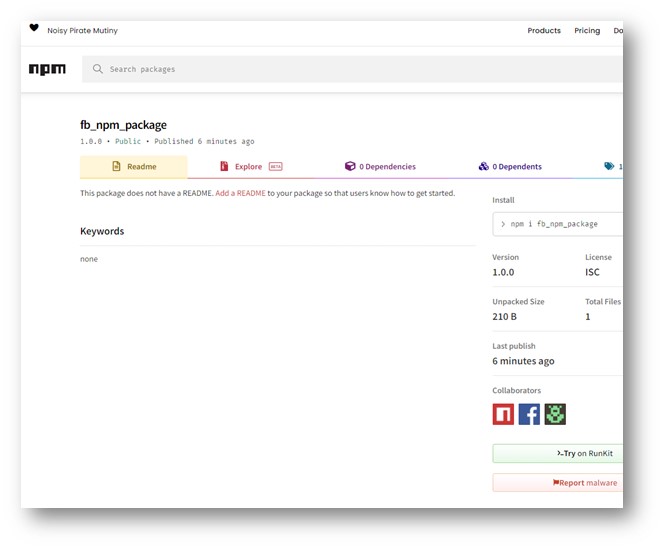665x550 pixels.
Task: Click the Public label under title
Action: pyautogui.click(x=128, y=141)
